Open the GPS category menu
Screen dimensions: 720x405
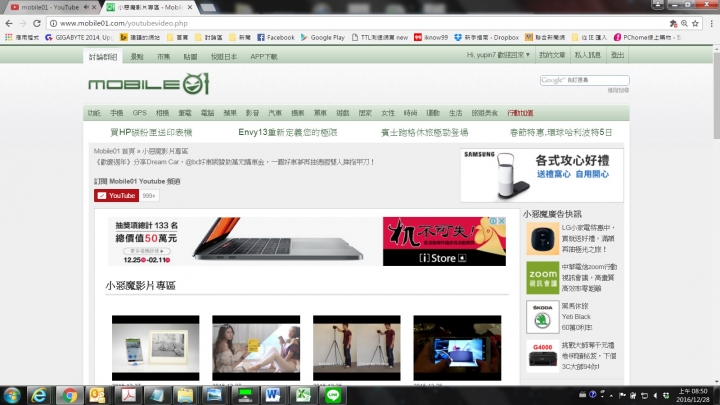point(139,113)
